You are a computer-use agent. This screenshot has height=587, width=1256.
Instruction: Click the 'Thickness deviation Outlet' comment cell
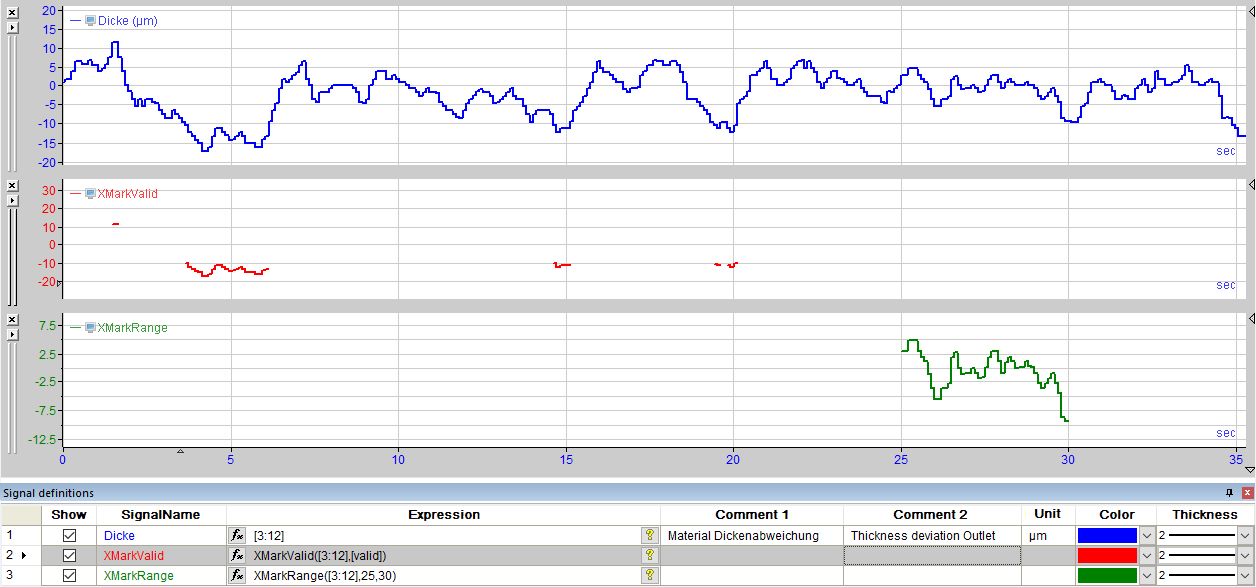[x=932, y=536]
